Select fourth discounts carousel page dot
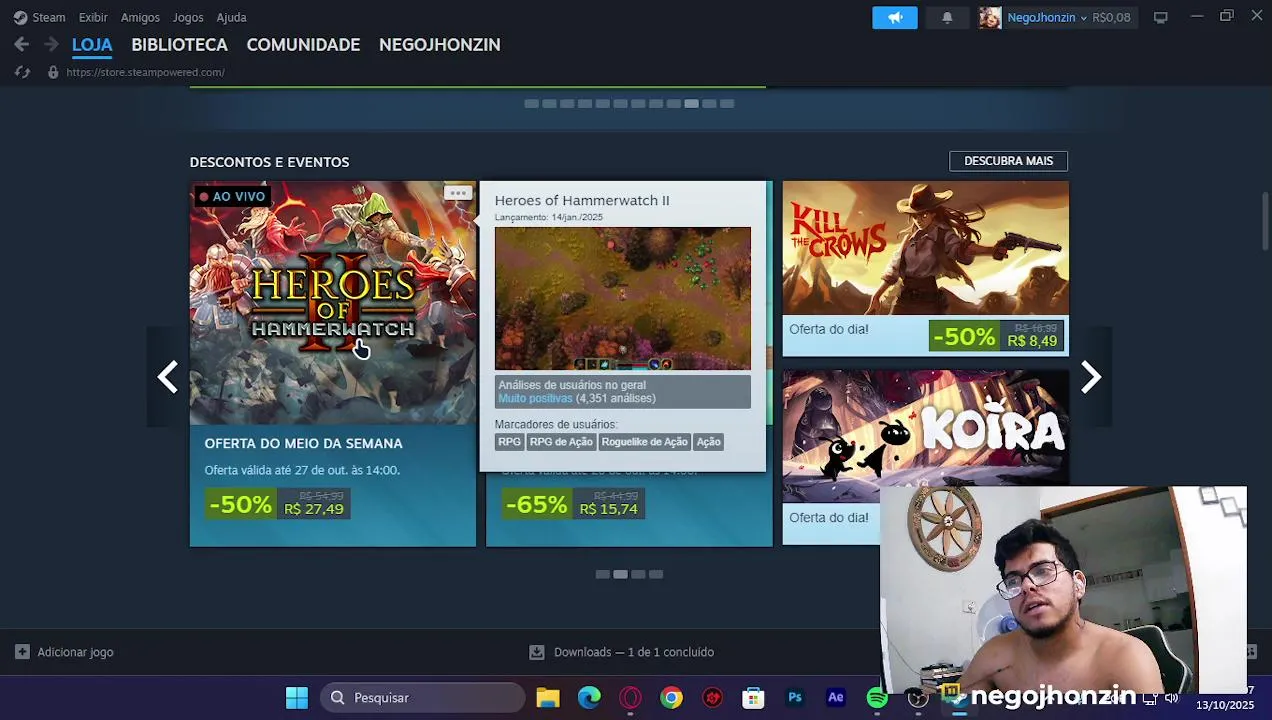The width and height of the screenshot is (1272, 720). 656,575
